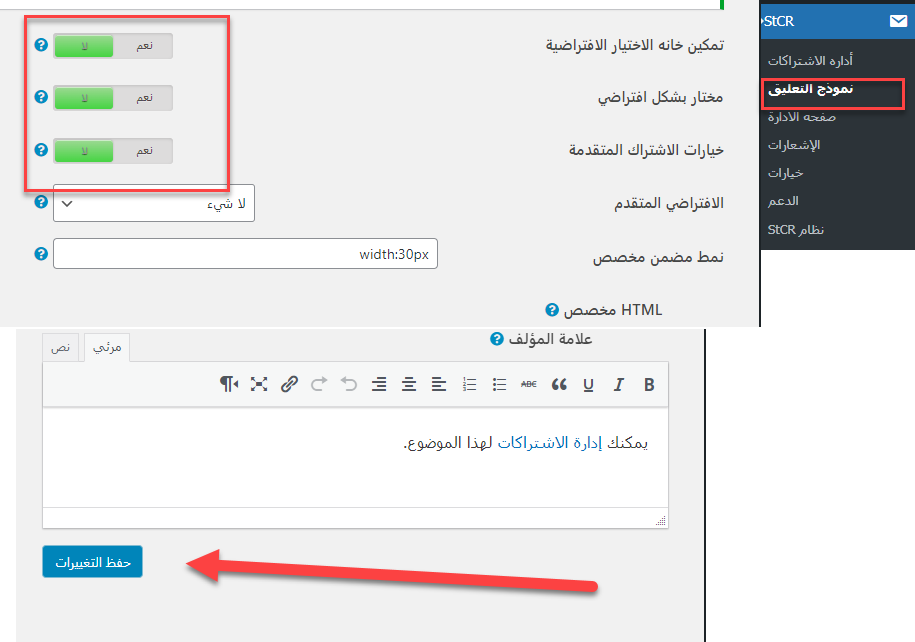Image resolution: width=915 pixels, height=642 pixels.
Task: Center align text in the editor
Action: [409, 384]
